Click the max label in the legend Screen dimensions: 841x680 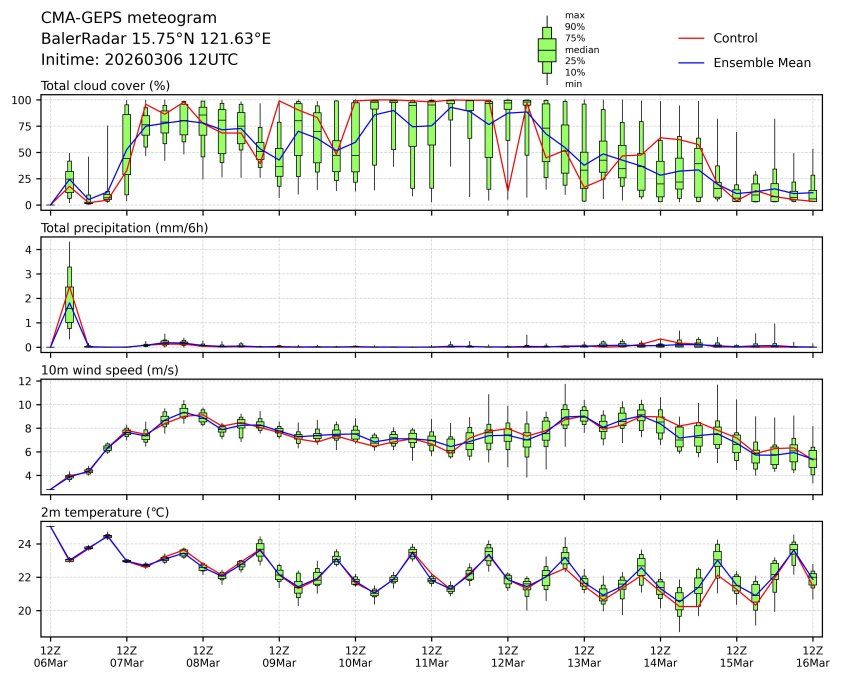tap(574, 15)
